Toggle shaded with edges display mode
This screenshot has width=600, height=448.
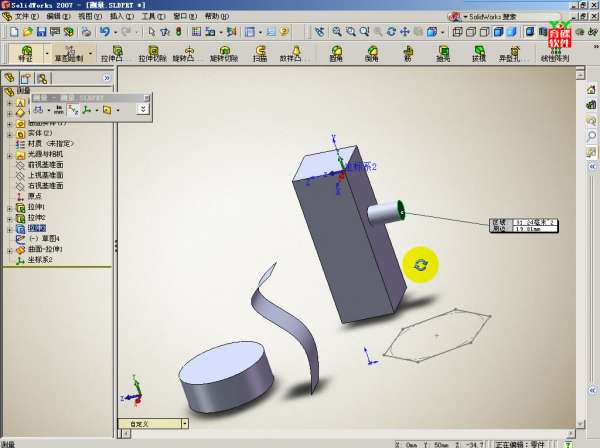pos(497,32)
